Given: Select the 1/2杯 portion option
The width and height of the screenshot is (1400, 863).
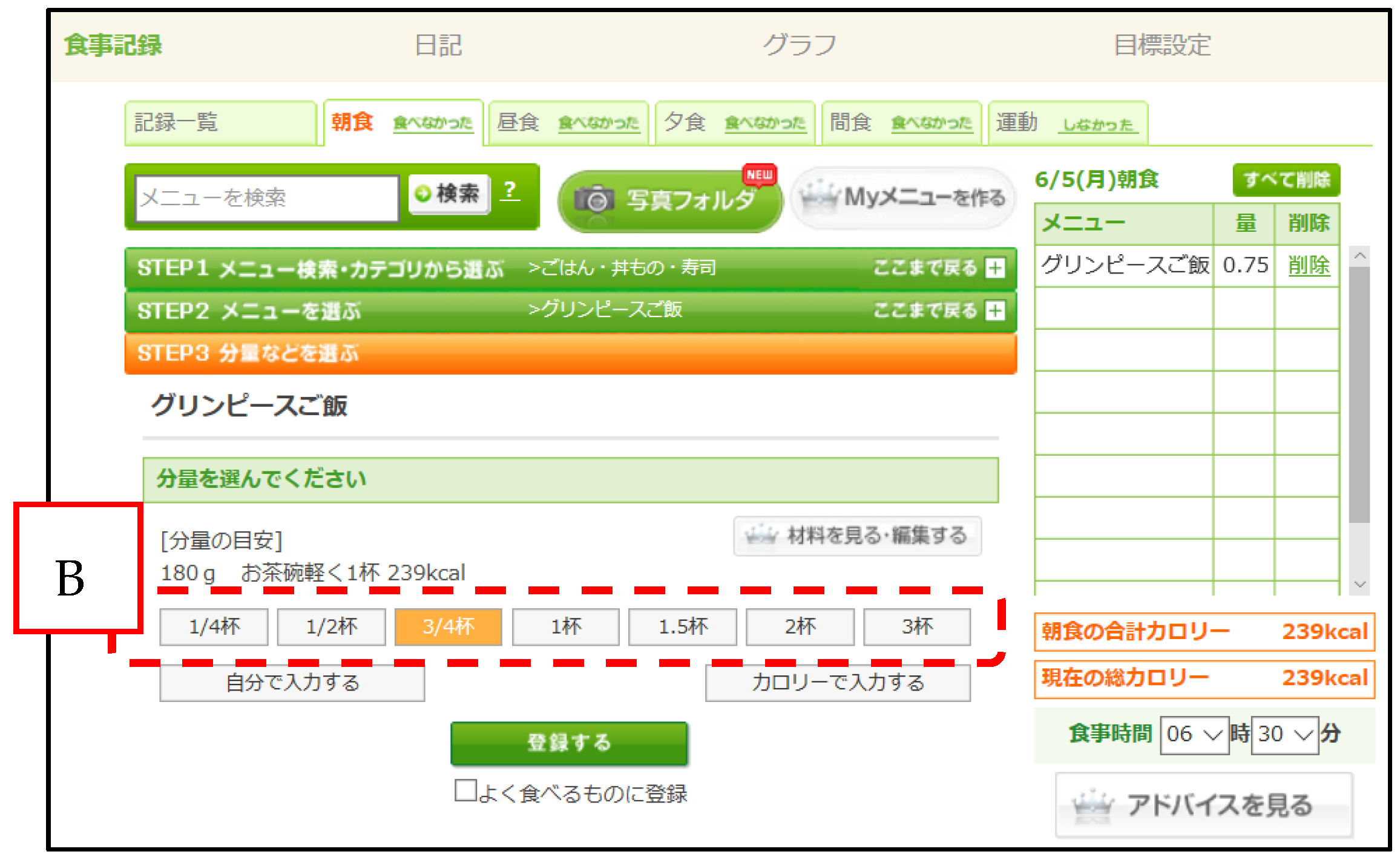Looking at the screenshot, I should pos(331,627).
